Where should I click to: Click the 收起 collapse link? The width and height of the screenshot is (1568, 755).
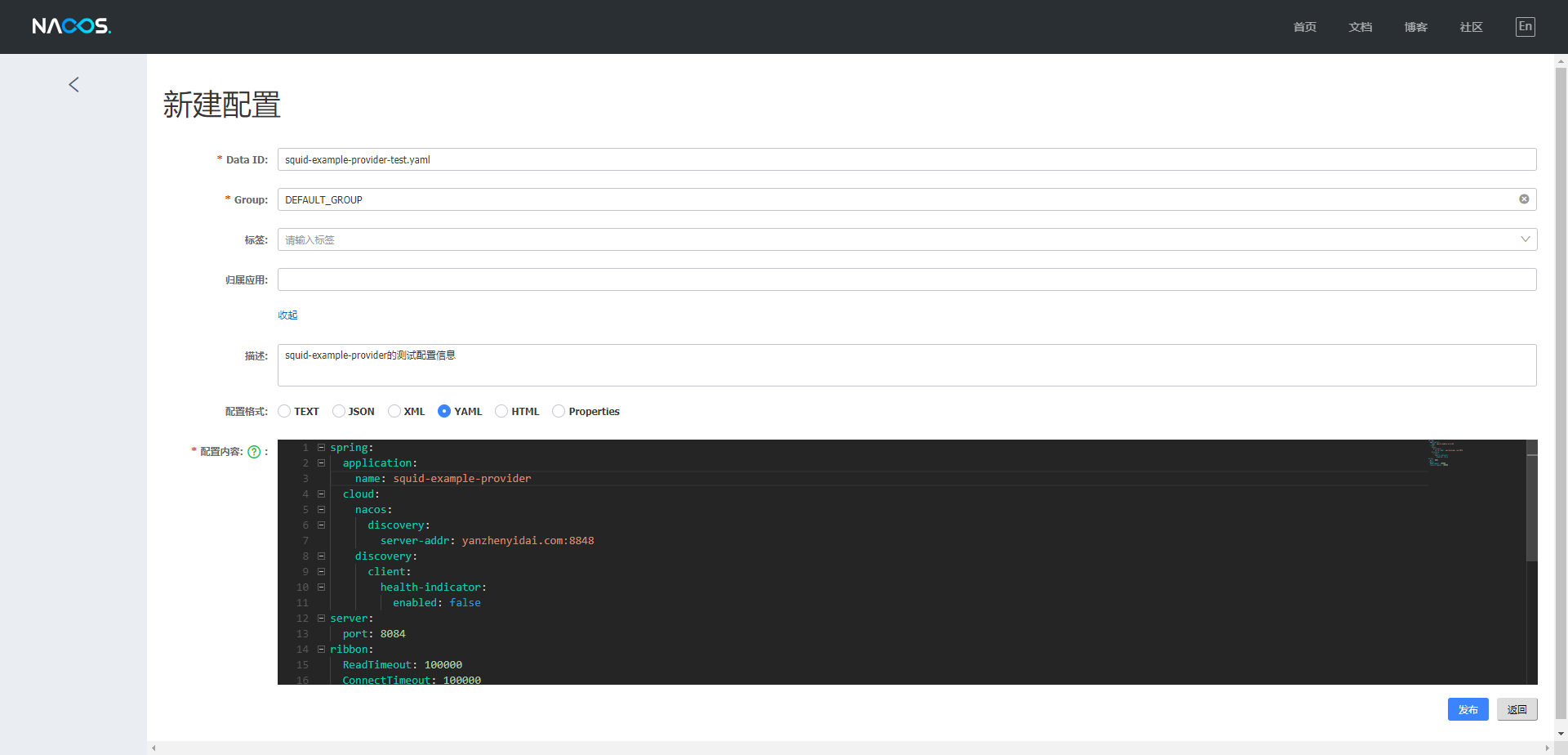(x=287, y=315)
